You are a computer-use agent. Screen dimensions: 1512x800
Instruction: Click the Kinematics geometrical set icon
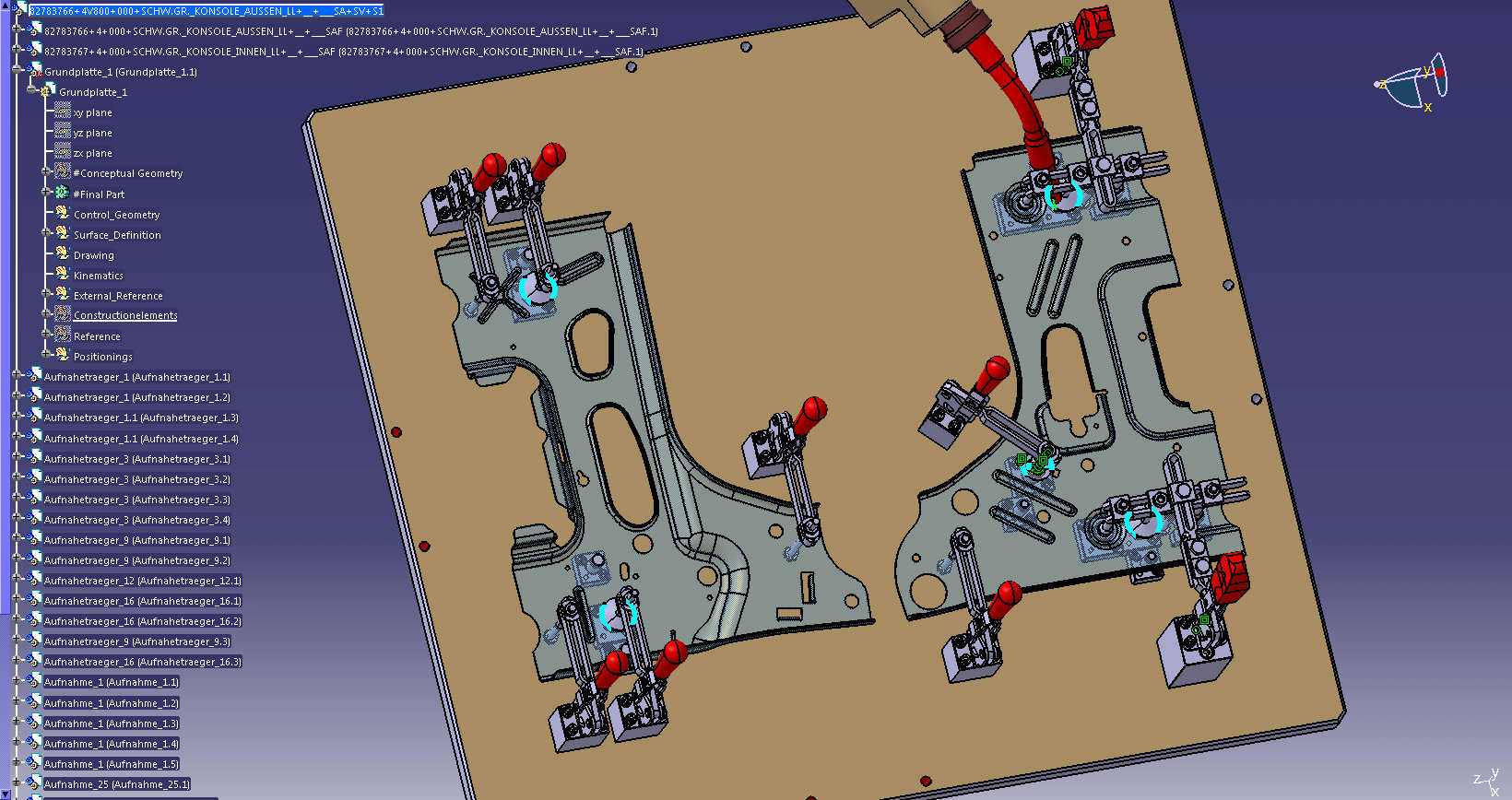[63, 274]
